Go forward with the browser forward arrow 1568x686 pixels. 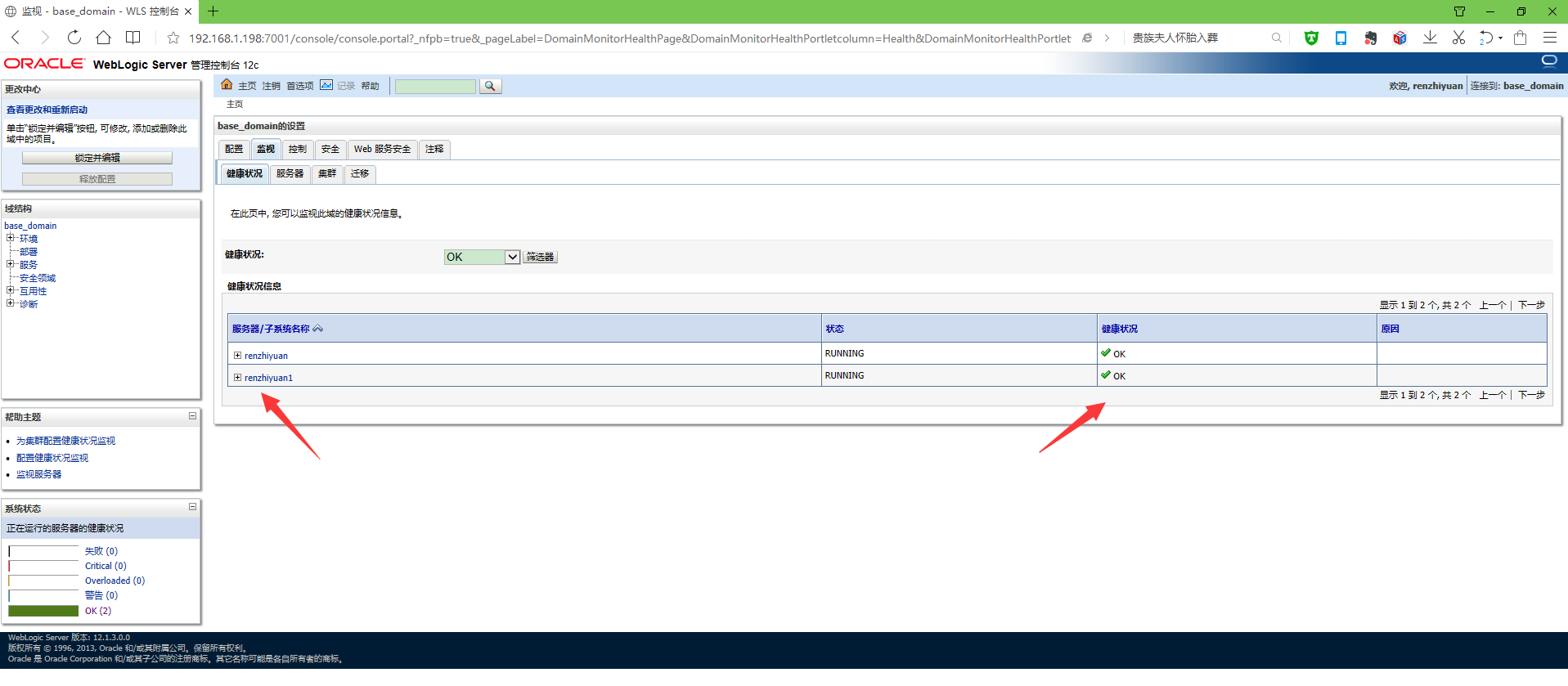[45, 37]
